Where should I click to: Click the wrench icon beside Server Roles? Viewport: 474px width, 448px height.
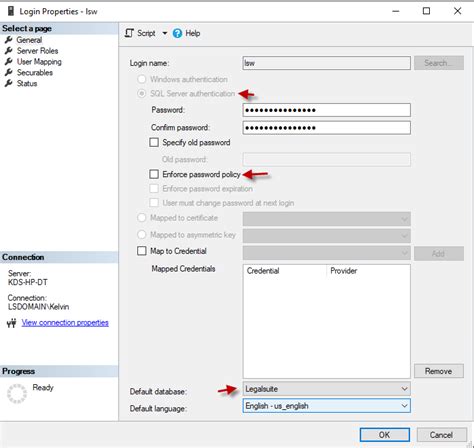coord(9,51)
